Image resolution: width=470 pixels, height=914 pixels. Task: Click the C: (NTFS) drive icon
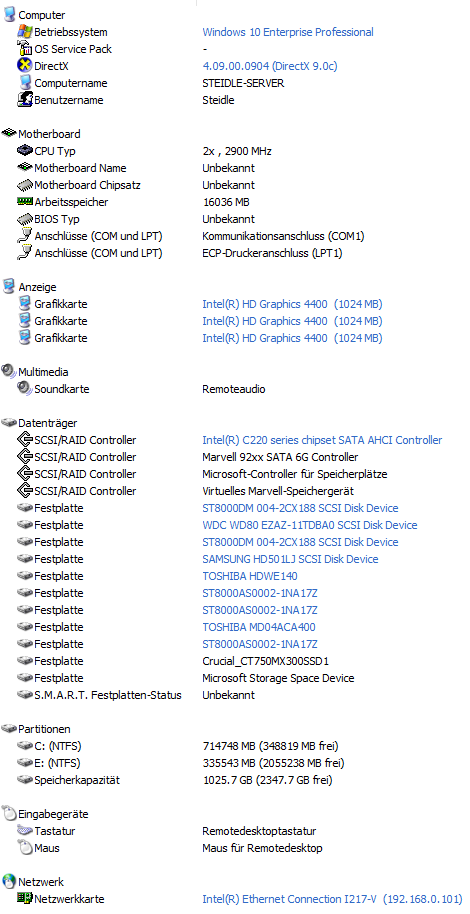[x=25, y=746]
